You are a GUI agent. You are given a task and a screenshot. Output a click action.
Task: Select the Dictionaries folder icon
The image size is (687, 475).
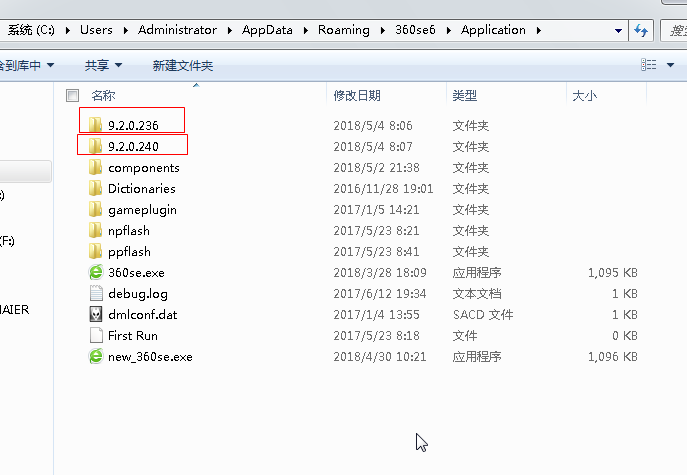click(x=95, y=188)
